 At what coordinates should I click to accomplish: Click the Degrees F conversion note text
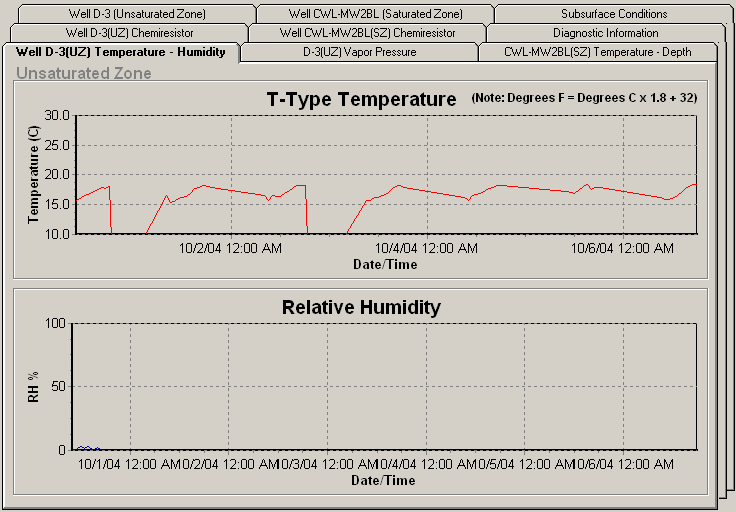coord(584,99)
